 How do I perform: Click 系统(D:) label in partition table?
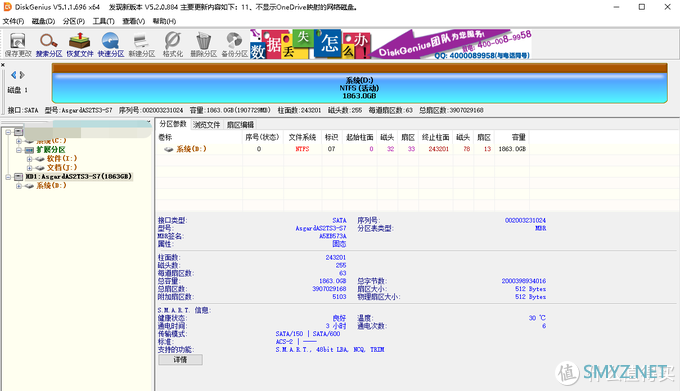191,149
